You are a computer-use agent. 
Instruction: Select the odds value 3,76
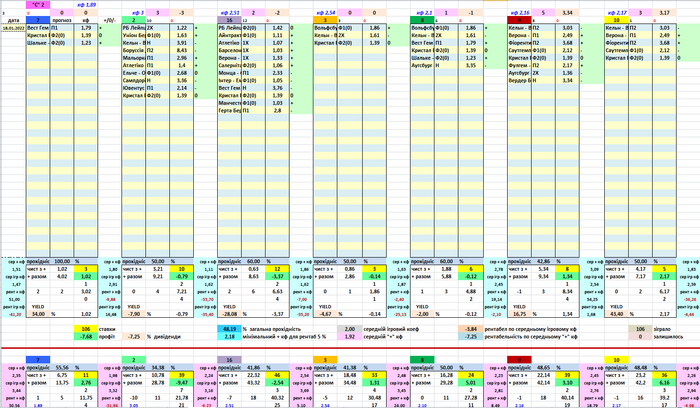(x=277, y=88)
